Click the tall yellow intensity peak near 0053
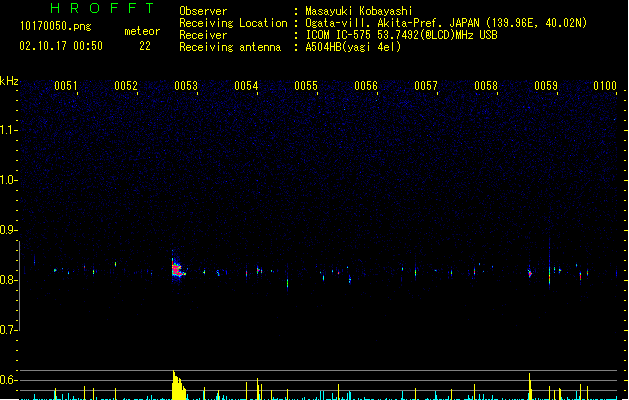The image size is (629, 400). pos(179,385)
